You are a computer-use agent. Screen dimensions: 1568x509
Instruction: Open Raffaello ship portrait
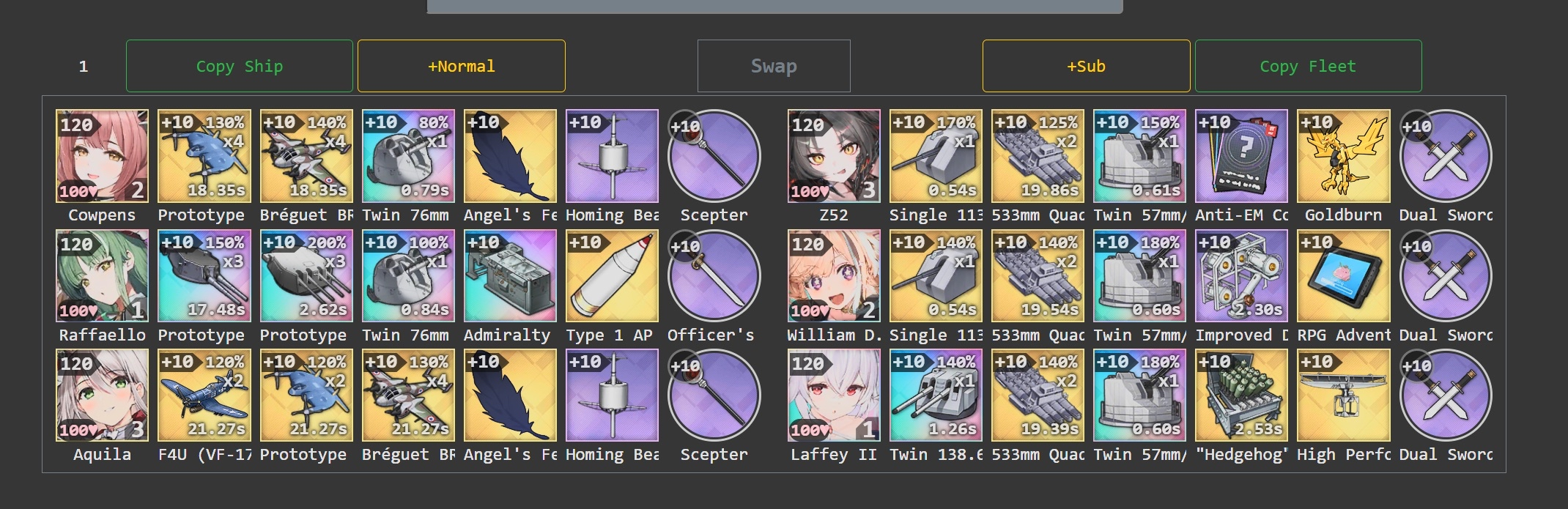click(102, 276)
